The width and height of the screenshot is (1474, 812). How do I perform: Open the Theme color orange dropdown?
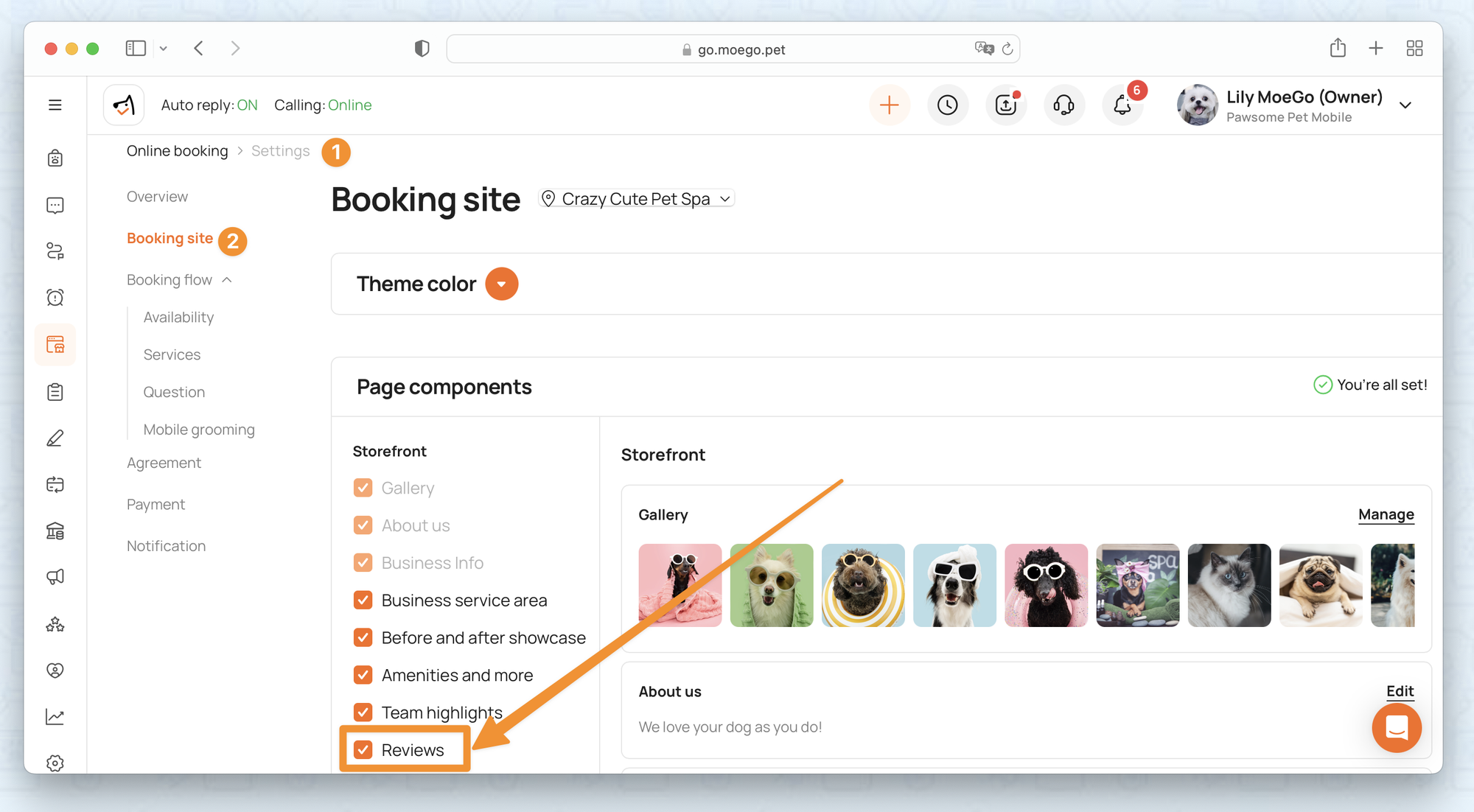(x=501, y=284)
